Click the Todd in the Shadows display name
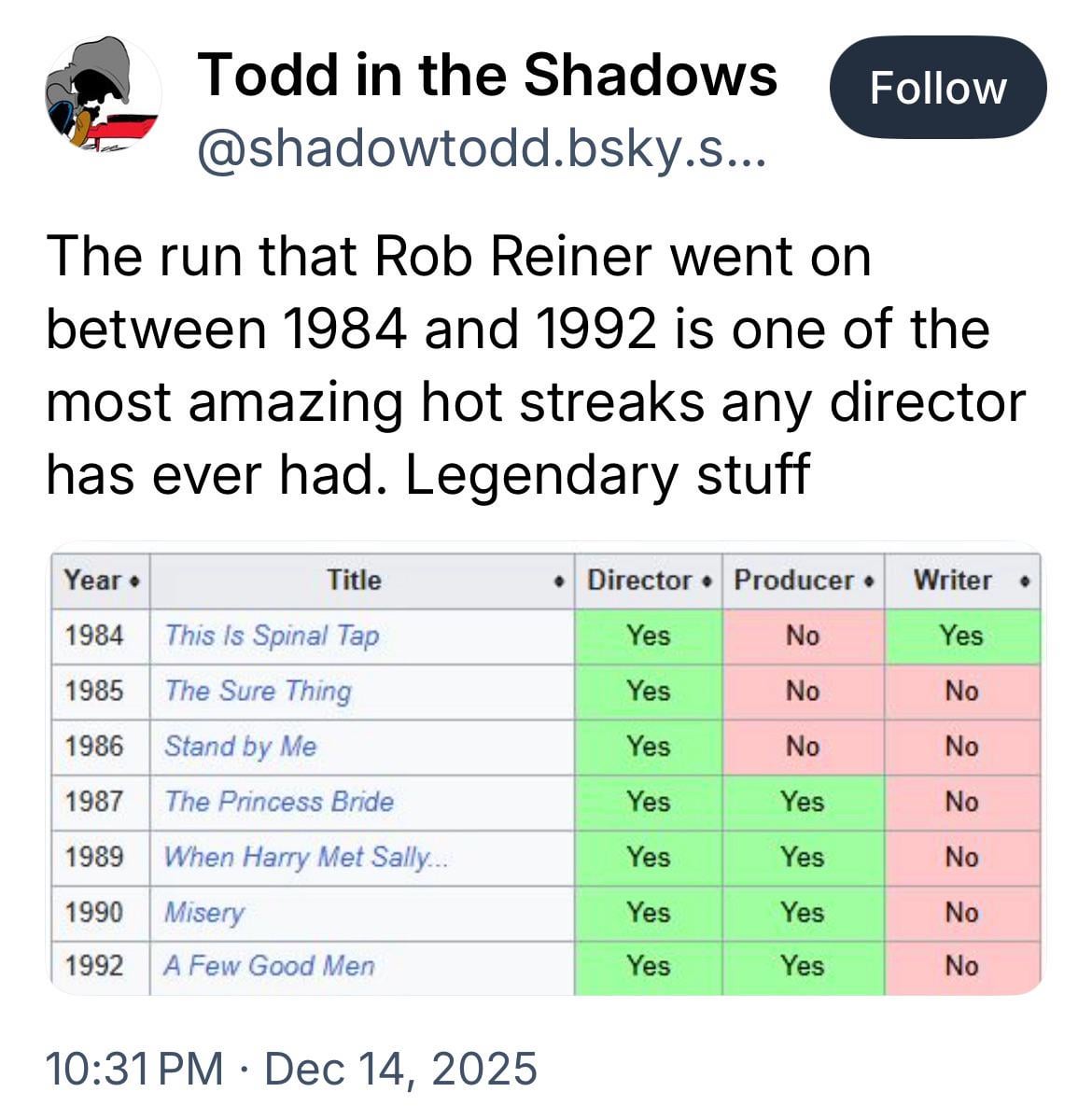The width and height of the screenshot is (1092, 1106). coord(487,75)
